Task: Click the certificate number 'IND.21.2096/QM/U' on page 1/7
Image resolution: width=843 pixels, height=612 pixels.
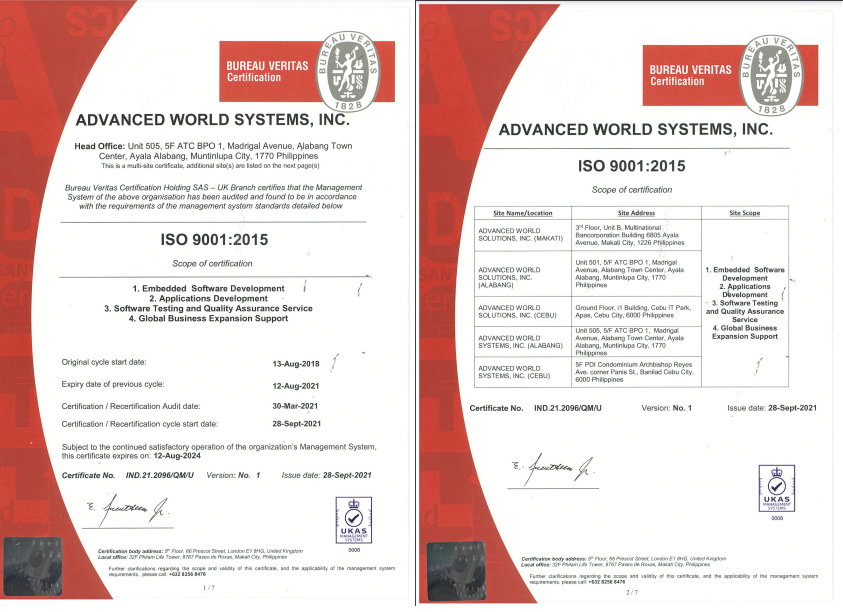Action: click(x=160, y=475)
